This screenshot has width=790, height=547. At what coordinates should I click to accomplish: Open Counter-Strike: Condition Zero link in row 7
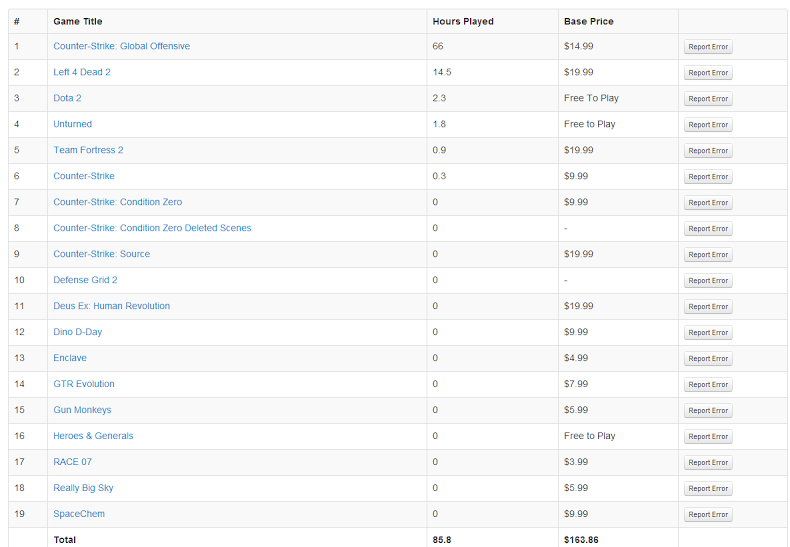(x=117, y=202)
